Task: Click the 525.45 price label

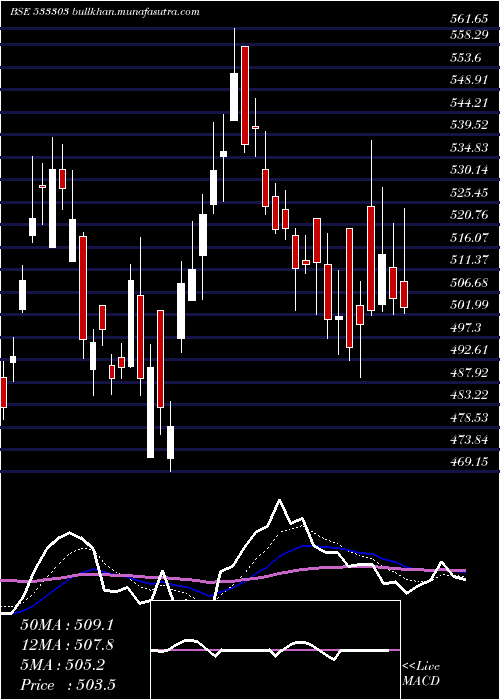Action: click(x=469, y=193)
